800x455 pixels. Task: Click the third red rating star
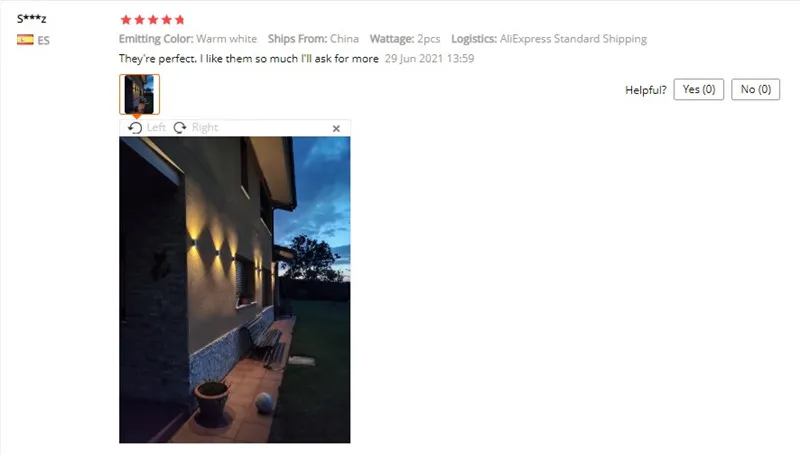(x=153, y=20)
